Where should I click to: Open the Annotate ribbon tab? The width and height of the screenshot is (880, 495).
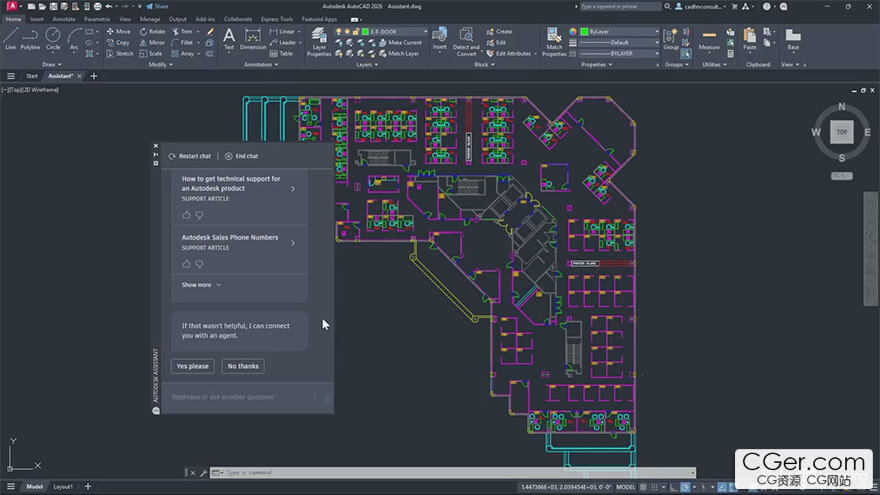pos(63,19)
